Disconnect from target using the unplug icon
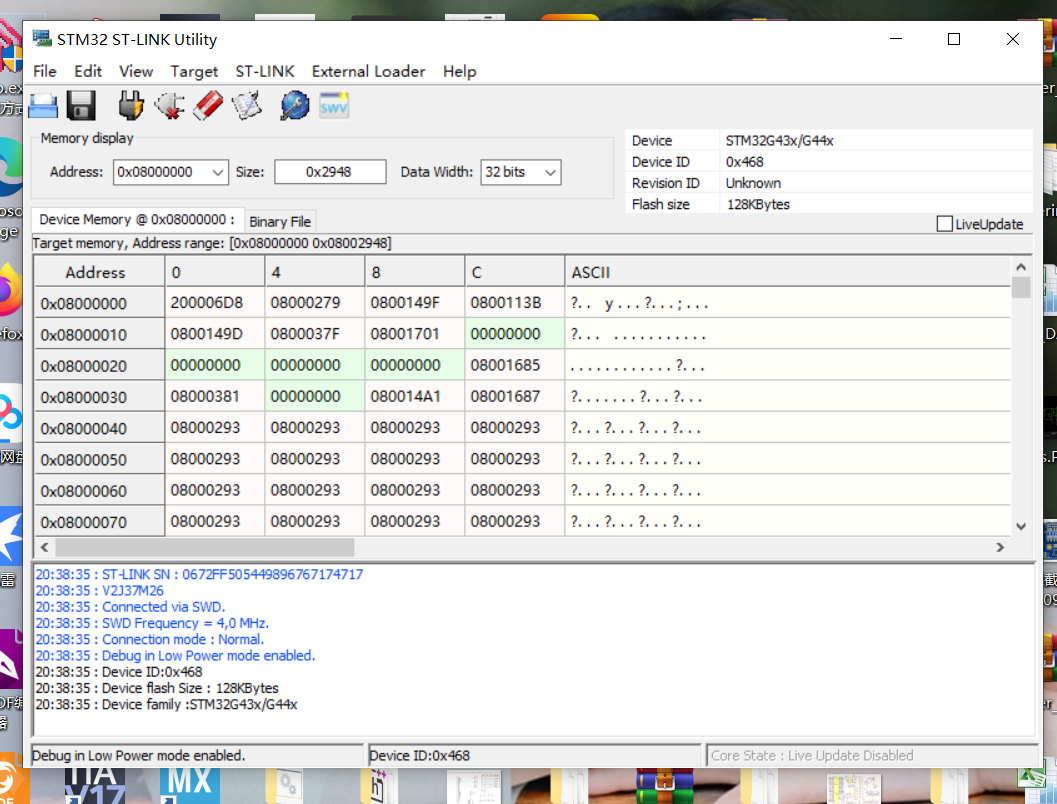This screenshot has height=804, width=1057. pos(169,106)
